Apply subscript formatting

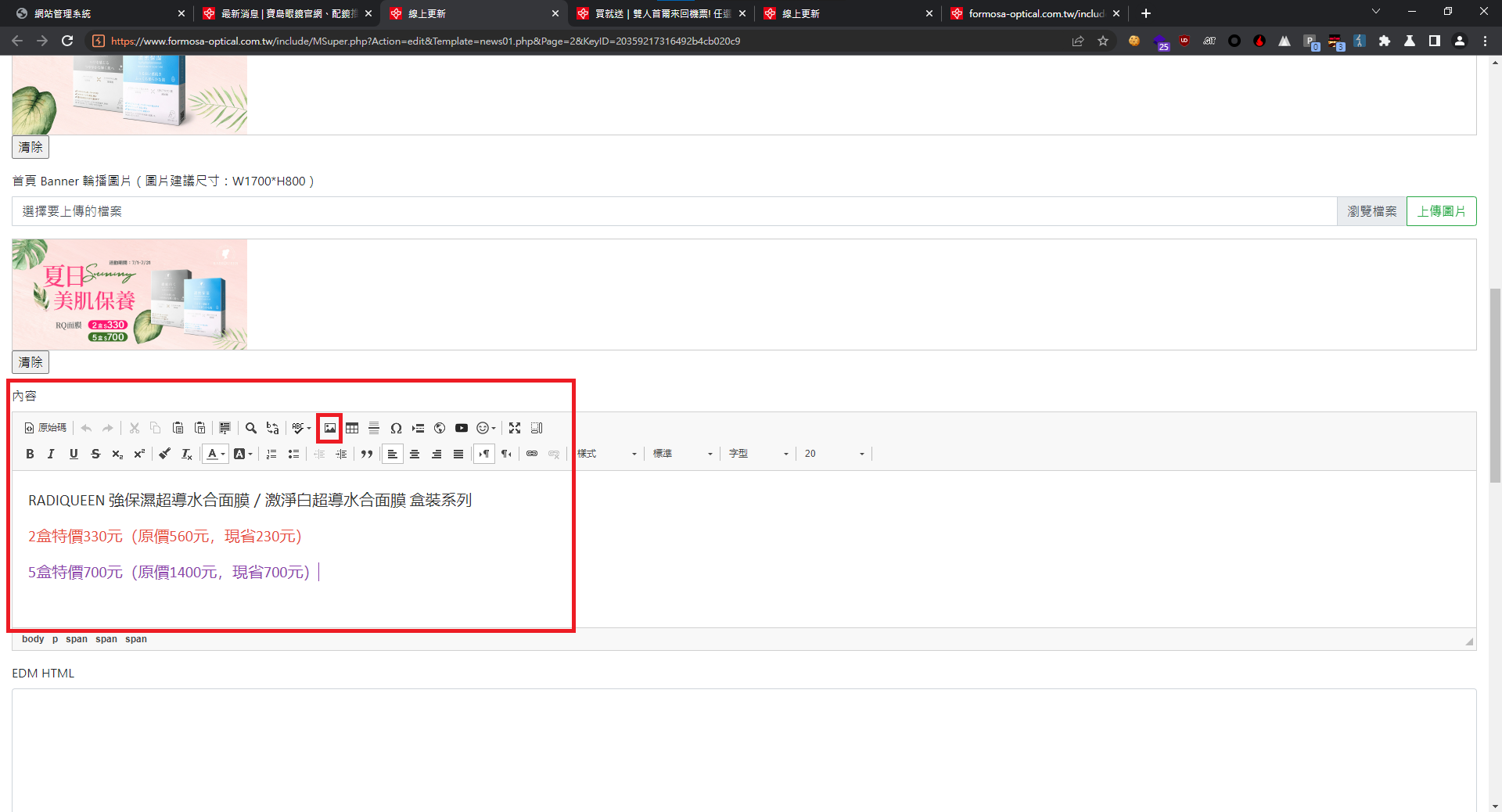click(117, 454)
